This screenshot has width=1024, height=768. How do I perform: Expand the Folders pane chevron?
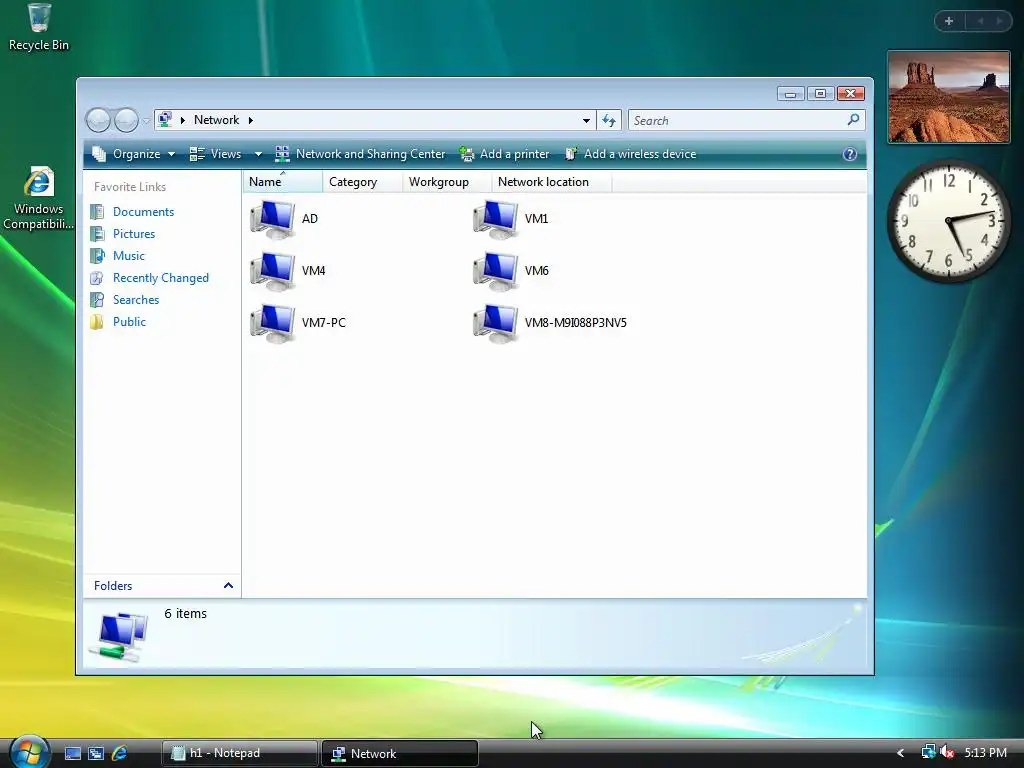[228, 586]
